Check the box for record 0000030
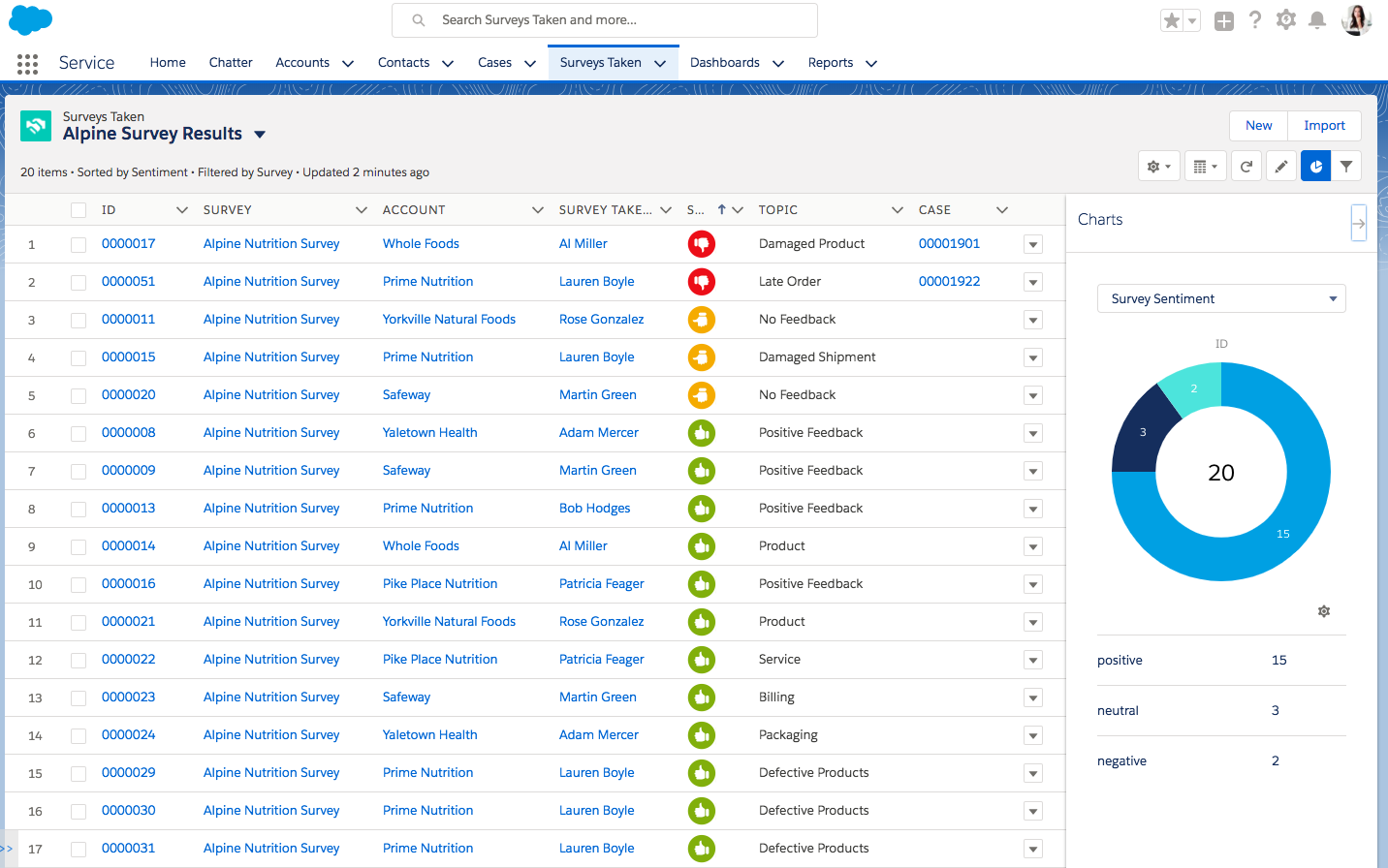The image size is (1388, 868). 79,812
